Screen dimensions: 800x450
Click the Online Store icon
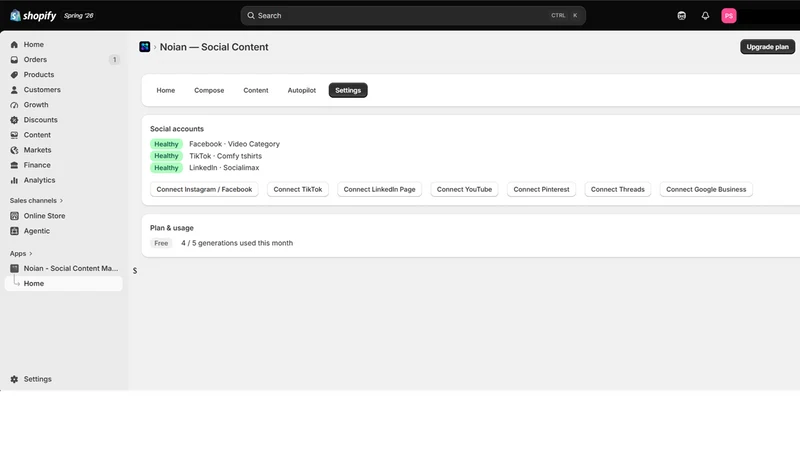pyautogui.click(x=14, y=216)
